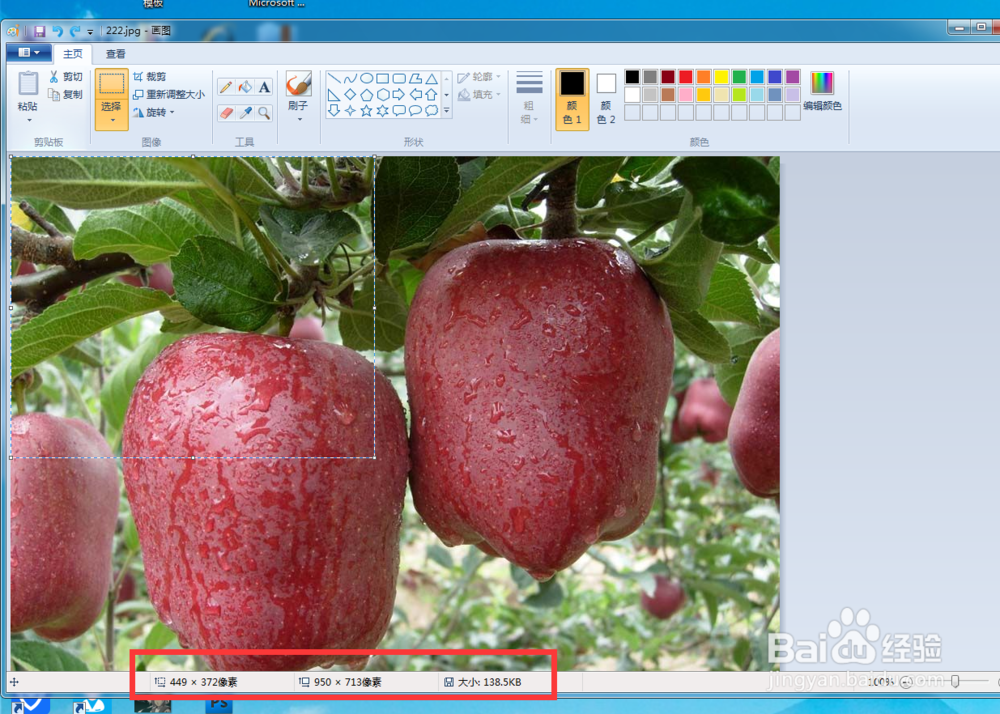Select the Four-point star shape
This screenshot has height=714, width=1000.
[x=350, y=110]
